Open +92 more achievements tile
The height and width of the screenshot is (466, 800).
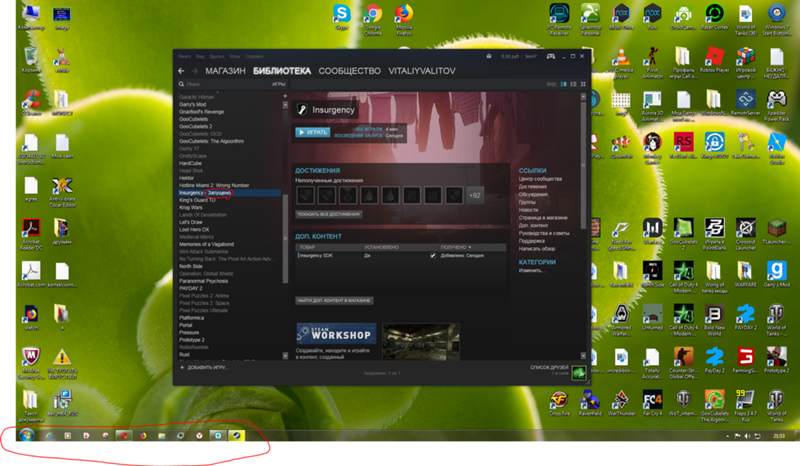pos(474,195)
